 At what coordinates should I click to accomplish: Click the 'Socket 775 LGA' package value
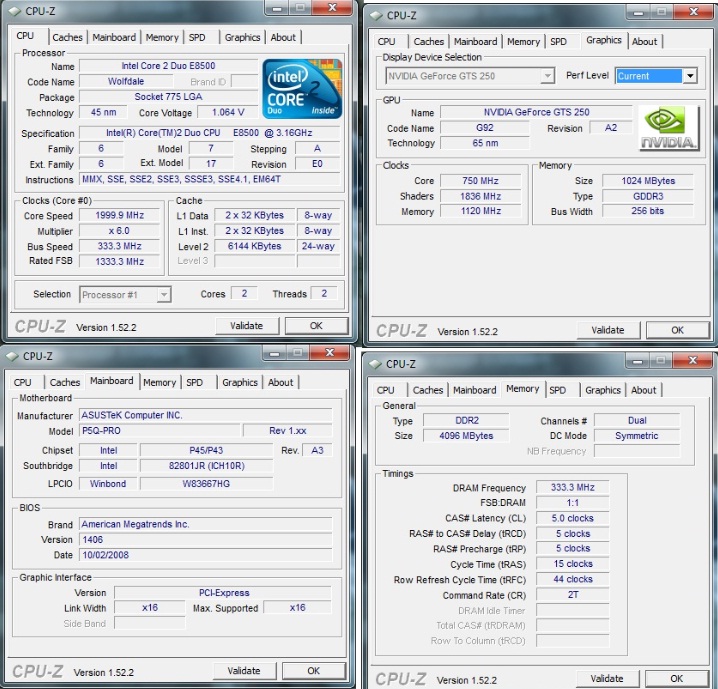click(169, 97)
